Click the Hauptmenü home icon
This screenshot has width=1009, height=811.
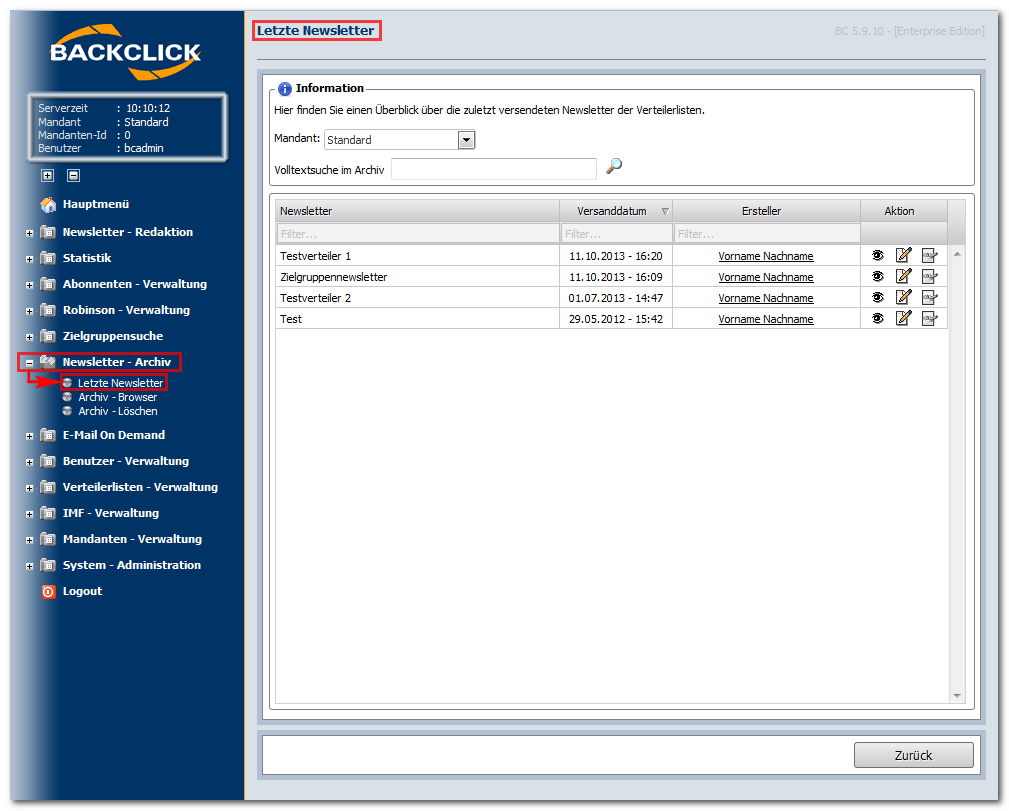(x=48, y=204)
